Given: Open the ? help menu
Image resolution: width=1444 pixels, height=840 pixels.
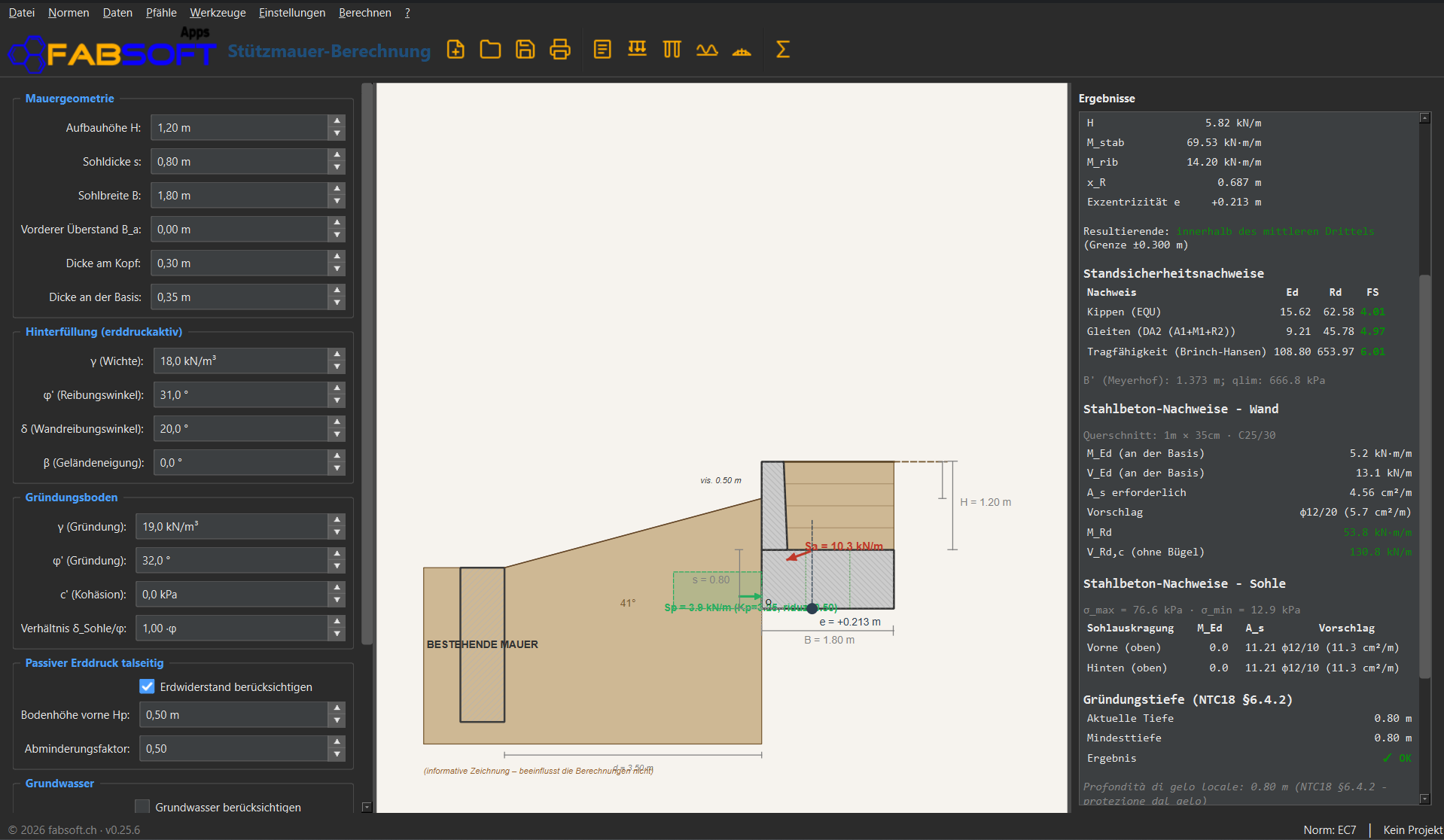Looking at the screenshot, I should (x=407, y=13).
